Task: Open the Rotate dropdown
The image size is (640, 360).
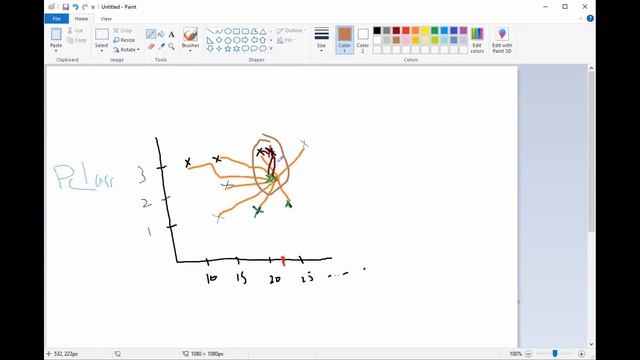Action: 127,49
